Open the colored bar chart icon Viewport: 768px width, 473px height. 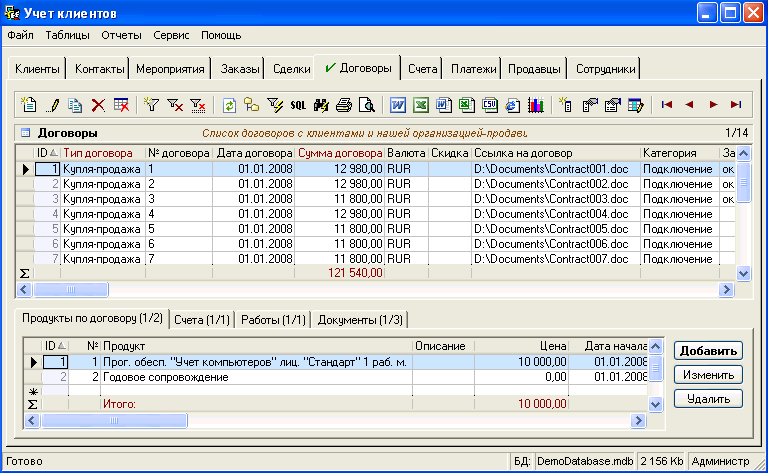pos(536,104)
